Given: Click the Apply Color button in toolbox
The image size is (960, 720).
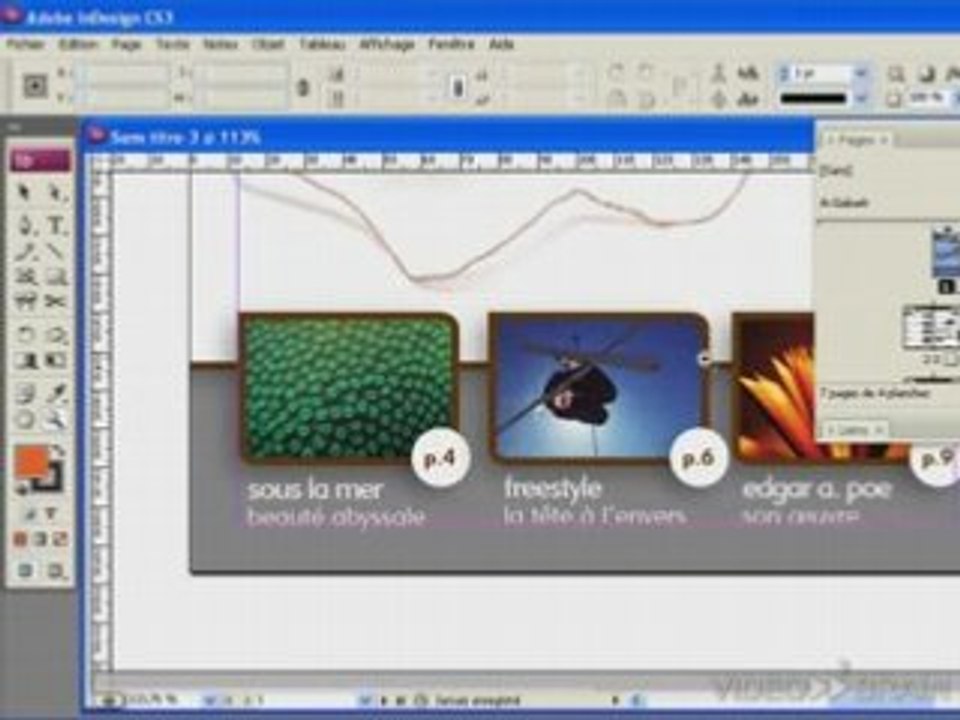Looking at the screenshot, I should 20,539.
